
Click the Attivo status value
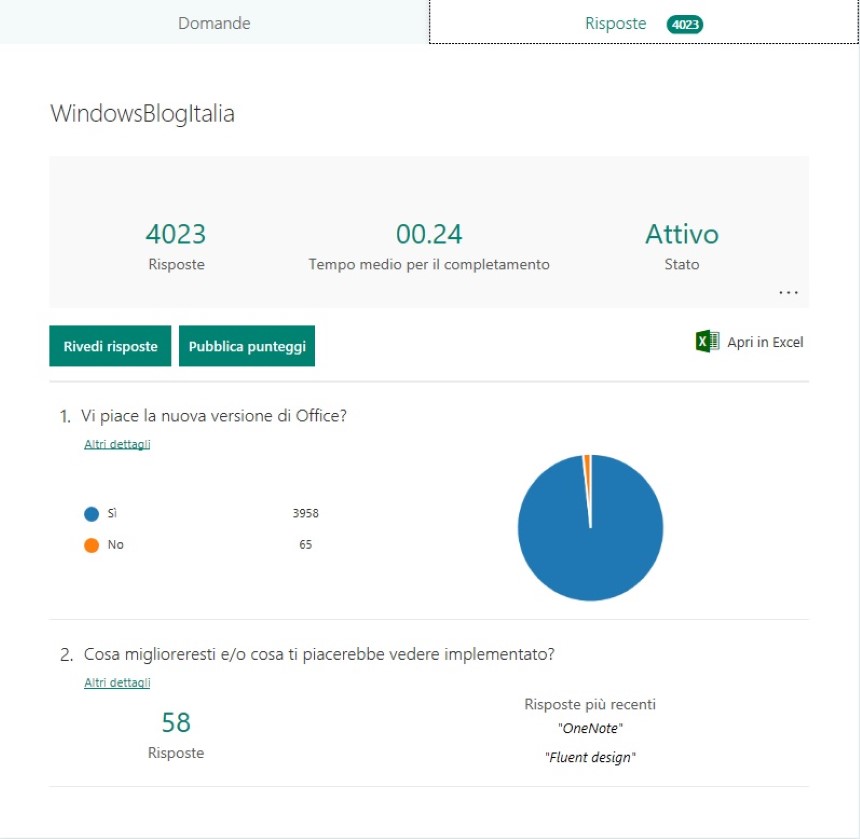pyautogui.click(x=682, y=234)
